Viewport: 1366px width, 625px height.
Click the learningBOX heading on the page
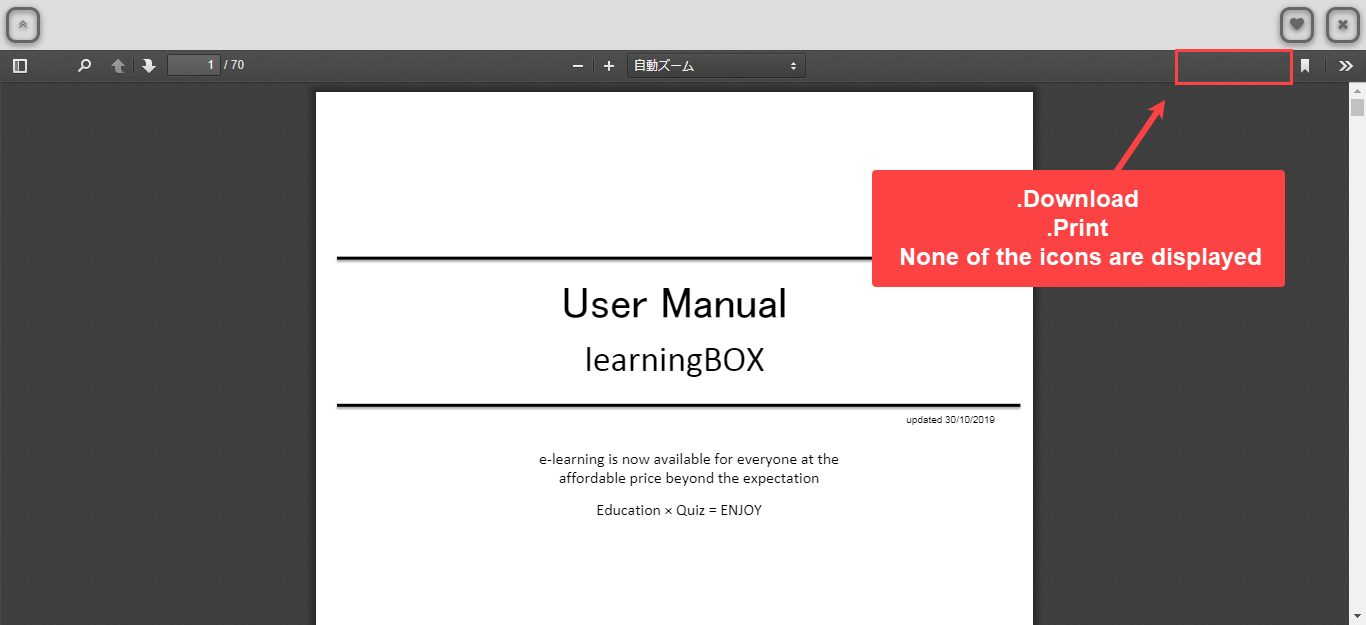(x=674, y=360)
